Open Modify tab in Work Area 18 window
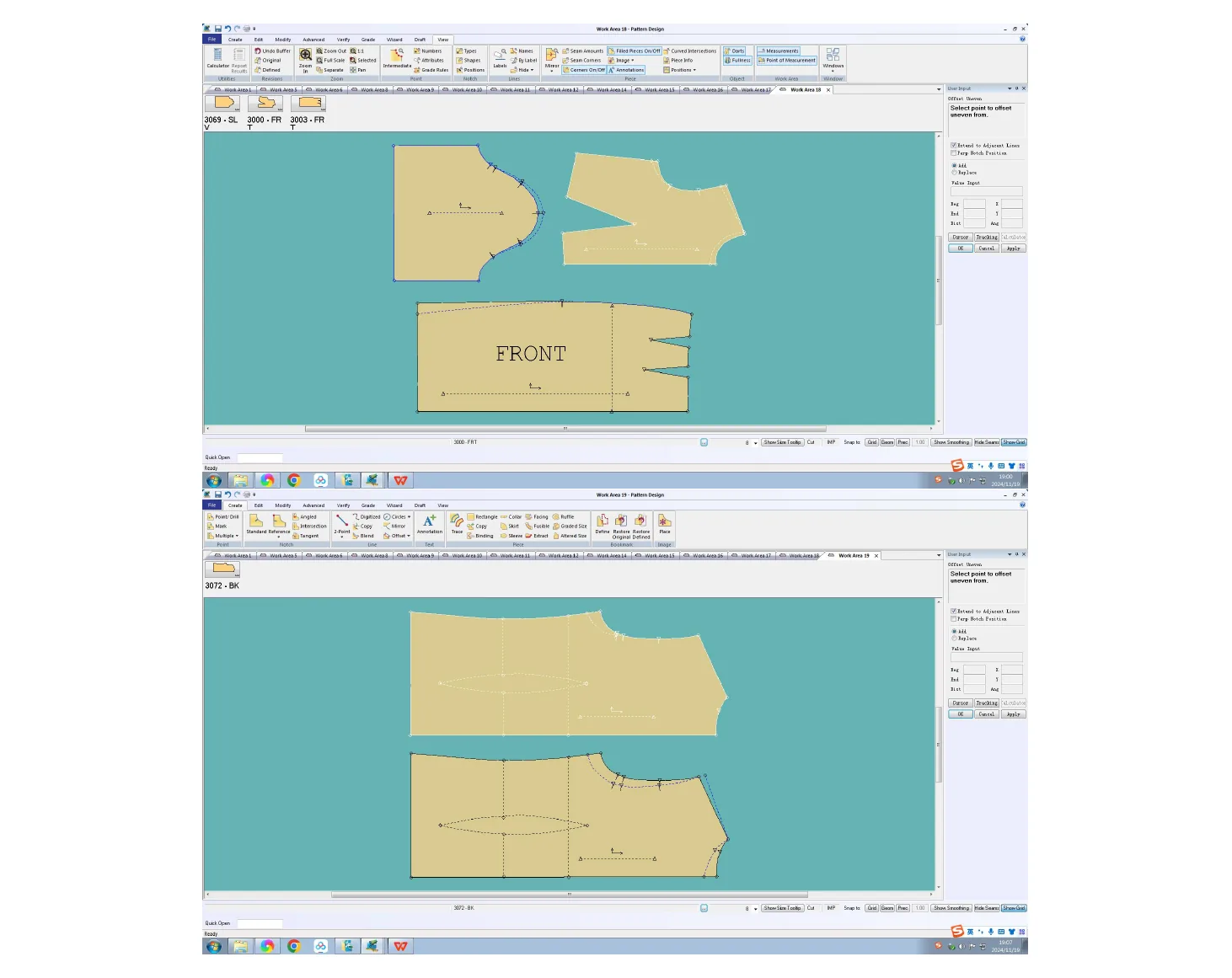The image size is (1232, 978). pyautogui.click(x=283, y=40)
